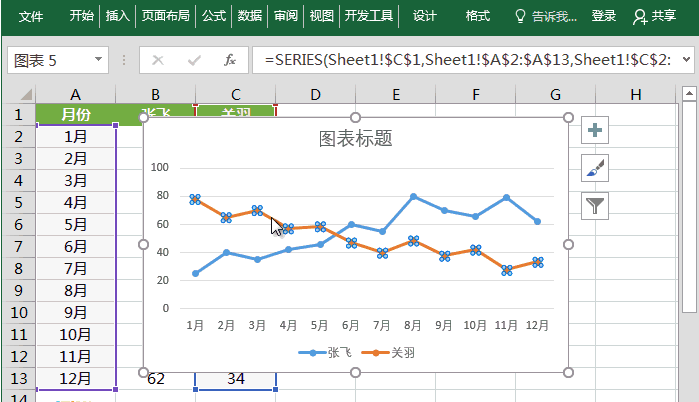Image resolution: width=699 pixels, height=402 pixels.
Task: Open the chart Format (格式) tab
Action: (x=477, y=16)
